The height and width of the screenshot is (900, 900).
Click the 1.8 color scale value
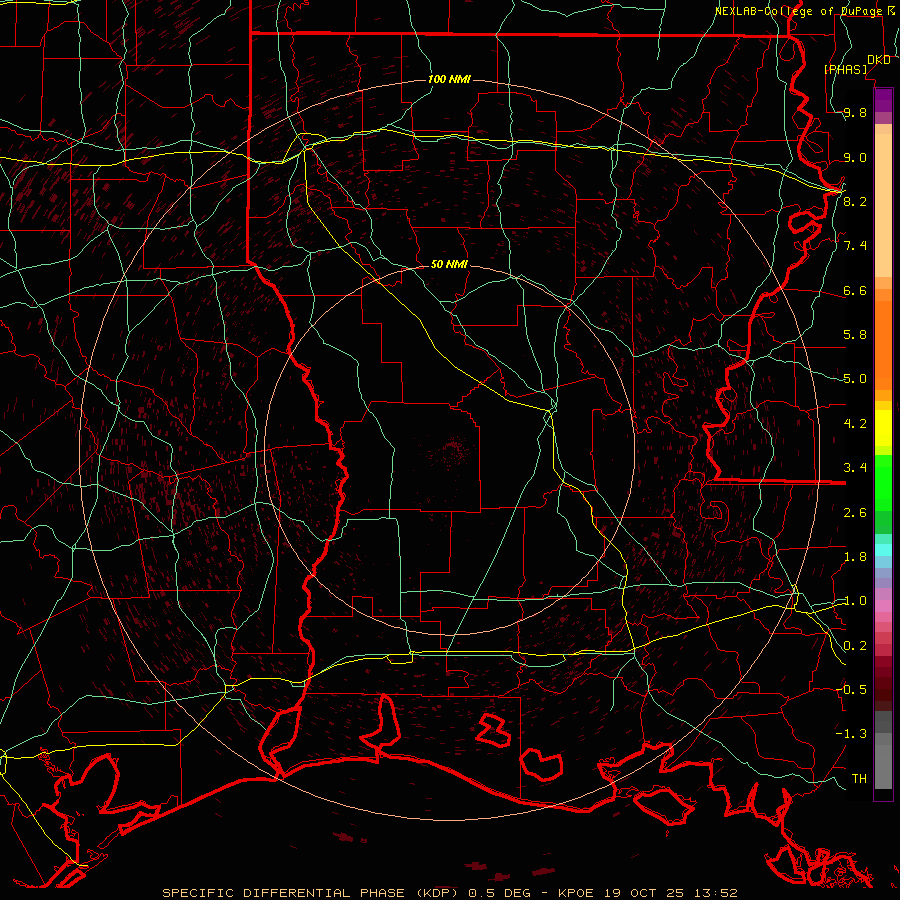(855, 557)
